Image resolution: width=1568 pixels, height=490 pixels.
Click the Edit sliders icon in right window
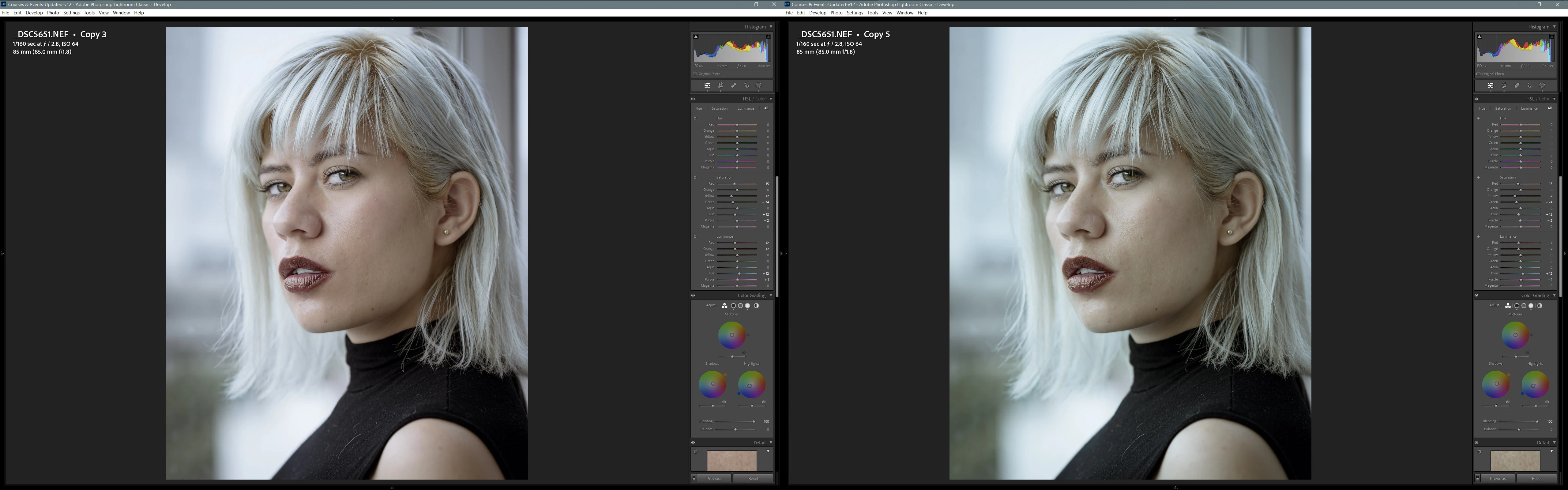click(1491, 86)
